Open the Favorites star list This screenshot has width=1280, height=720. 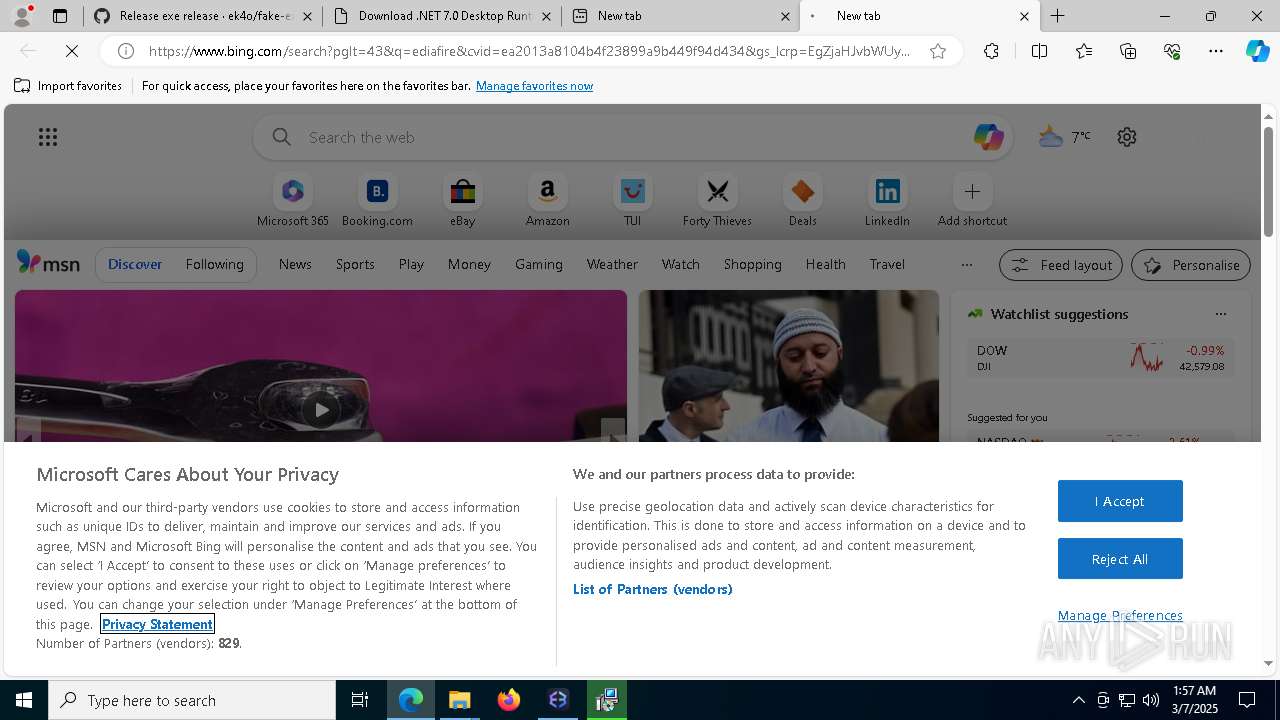1084,51
